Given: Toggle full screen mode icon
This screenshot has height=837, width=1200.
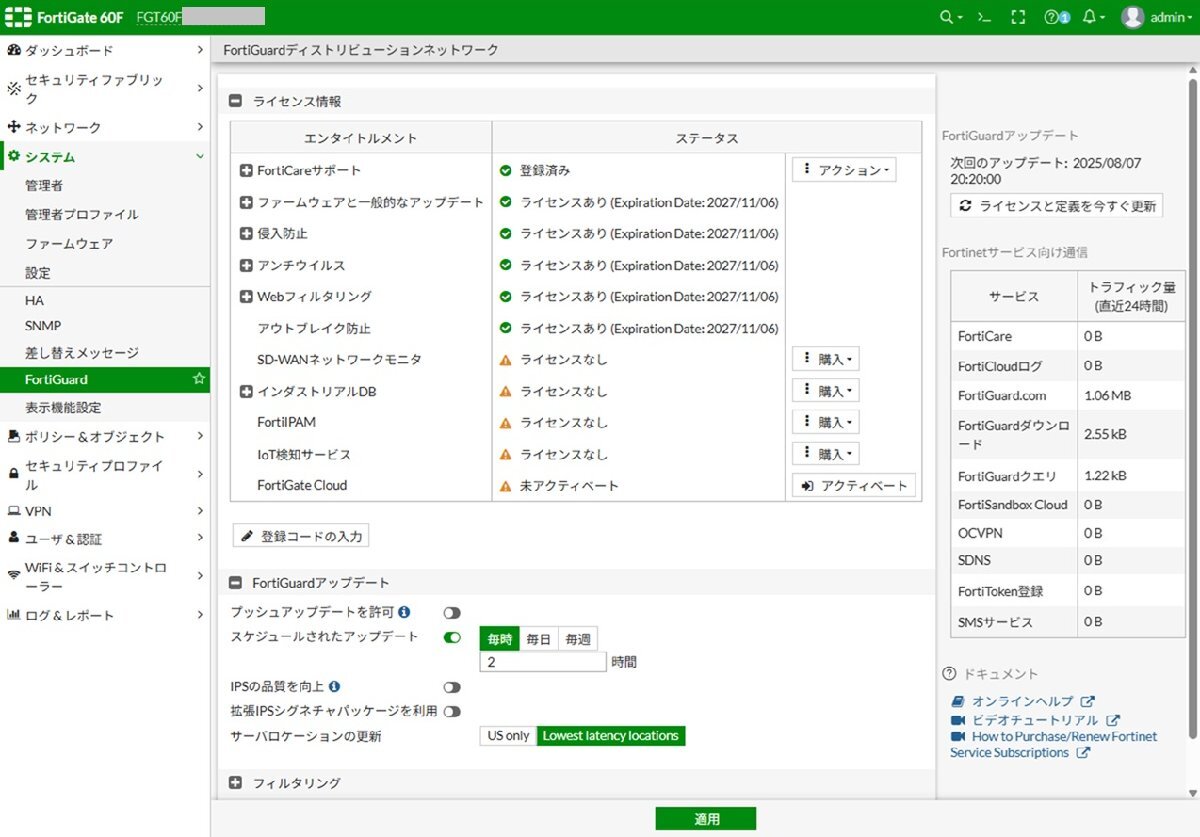Looking at the screenshot, I should tap(1019, 17).
